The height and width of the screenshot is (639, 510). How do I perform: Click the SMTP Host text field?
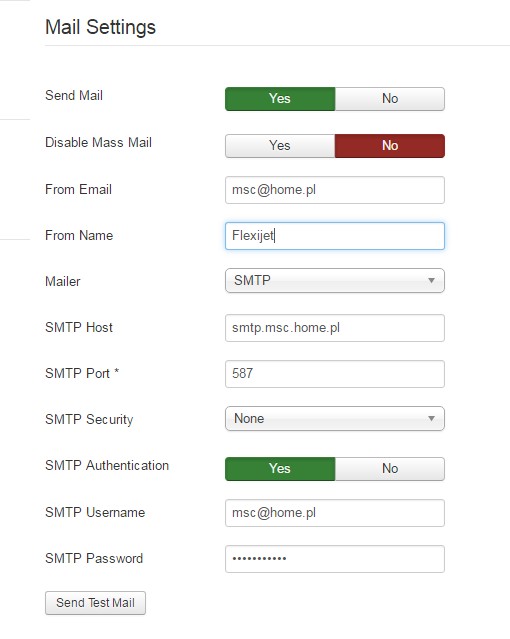click(x=335, y=328)
